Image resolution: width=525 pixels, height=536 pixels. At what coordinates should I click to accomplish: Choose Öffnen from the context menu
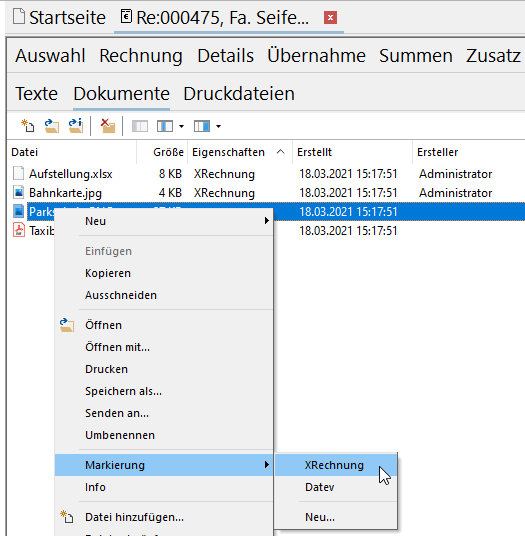(x=164, y=325)
